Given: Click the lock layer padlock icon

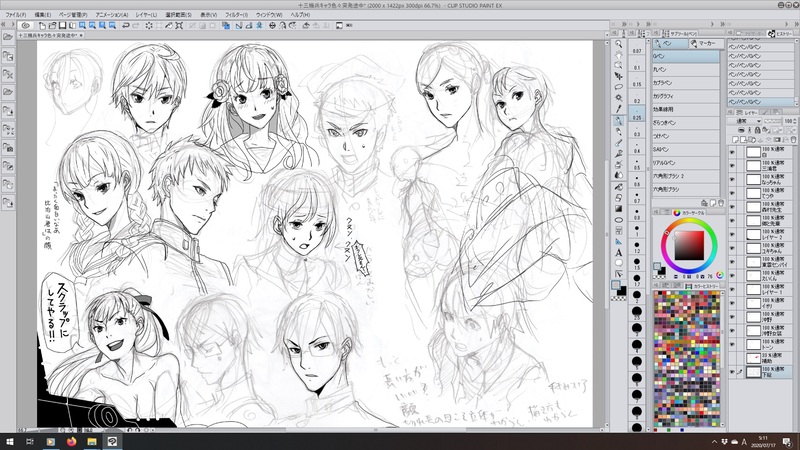Looking at the screenshot, I should click(757, 131).
